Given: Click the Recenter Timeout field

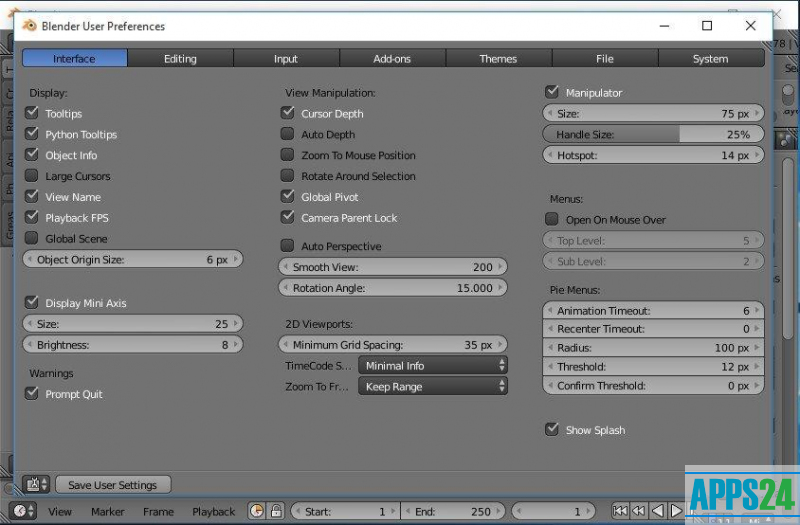Looking at the screenshot, I should 653,329.
